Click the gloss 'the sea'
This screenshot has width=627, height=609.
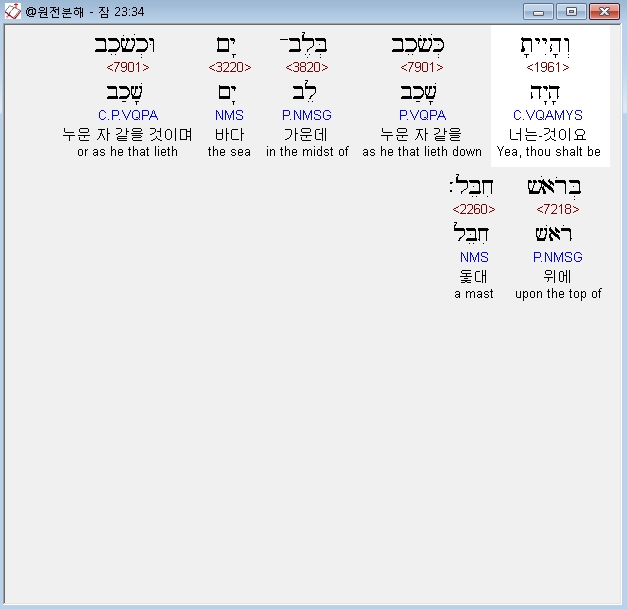tap(229, 152)
